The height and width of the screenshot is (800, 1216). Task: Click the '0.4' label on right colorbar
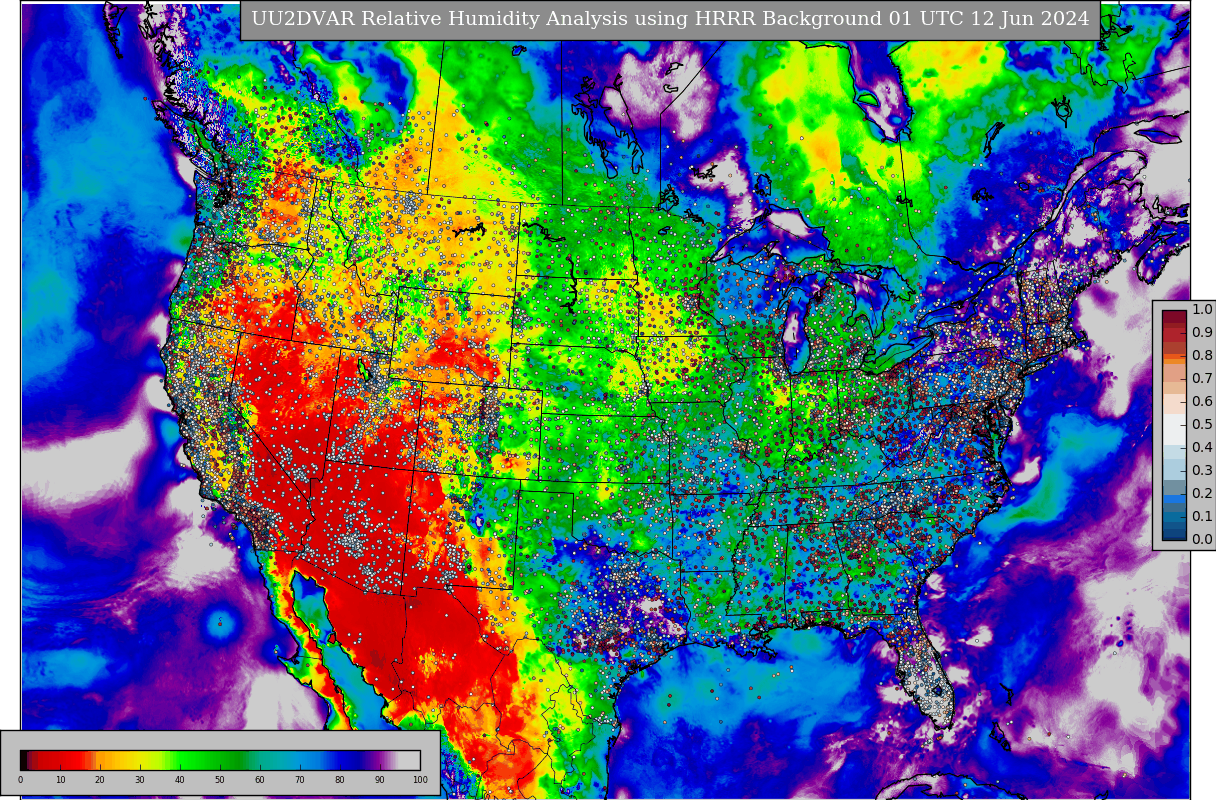[x=1202, y=448]
